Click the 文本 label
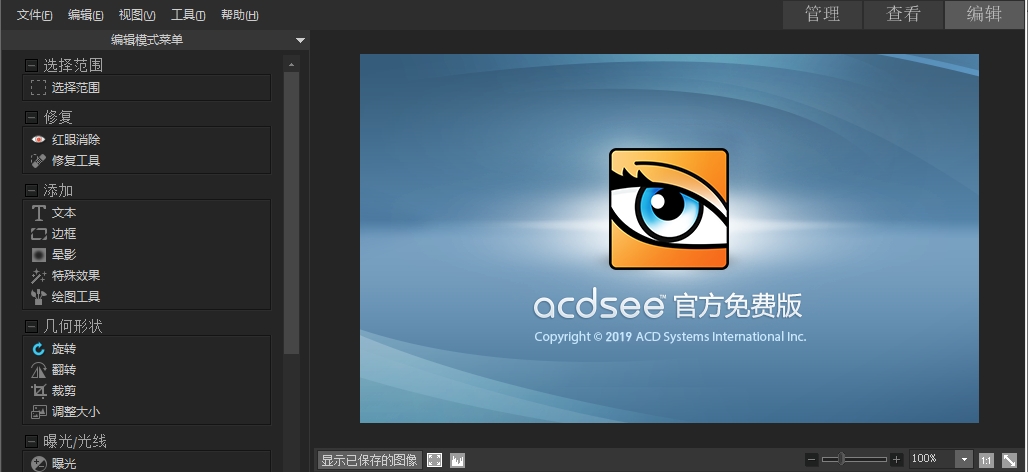The width and height of the screenshot is (1028, 472). tap(64, 213)
